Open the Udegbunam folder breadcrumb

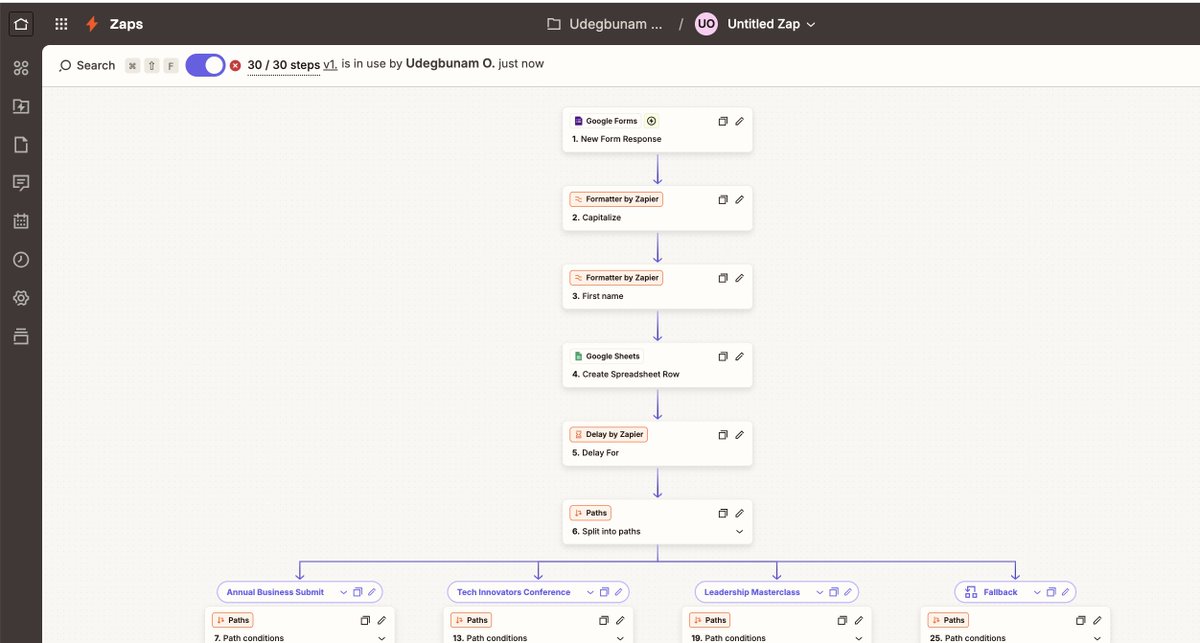[x=604, y=24]
